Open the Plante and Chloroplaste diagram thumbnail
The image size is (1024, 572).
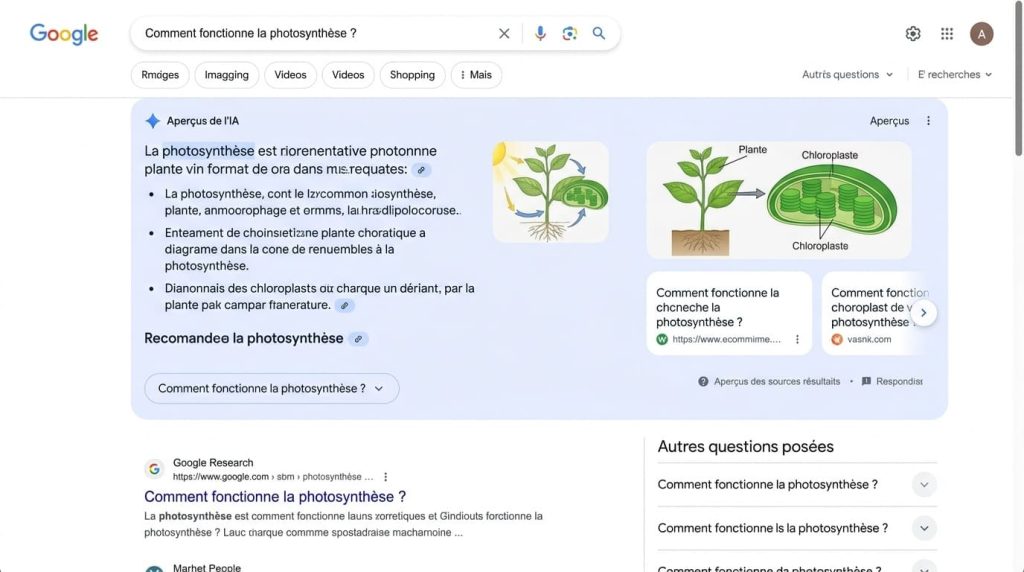click(778, 200)
